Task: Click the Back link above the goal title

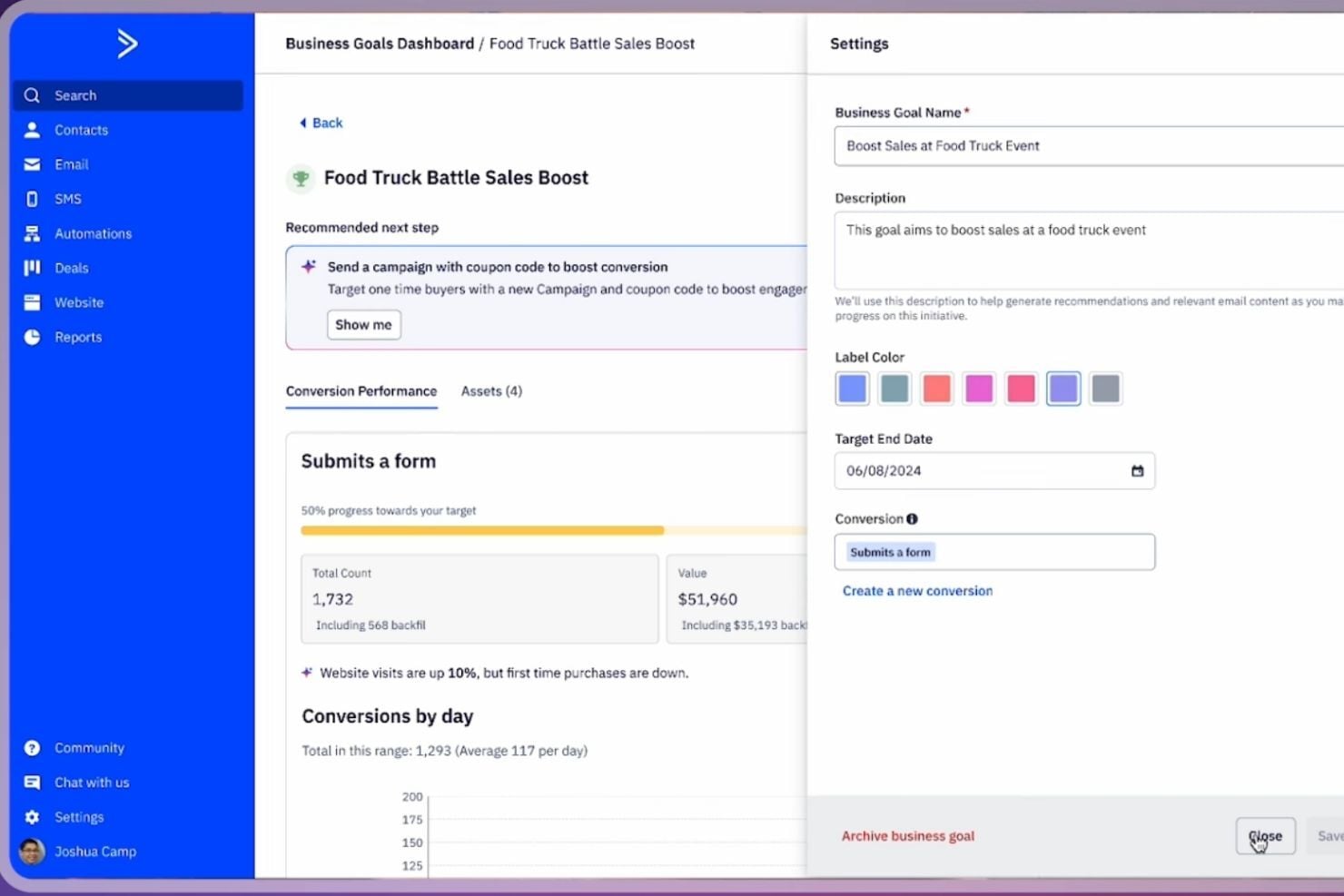Action: pos(320,123)
